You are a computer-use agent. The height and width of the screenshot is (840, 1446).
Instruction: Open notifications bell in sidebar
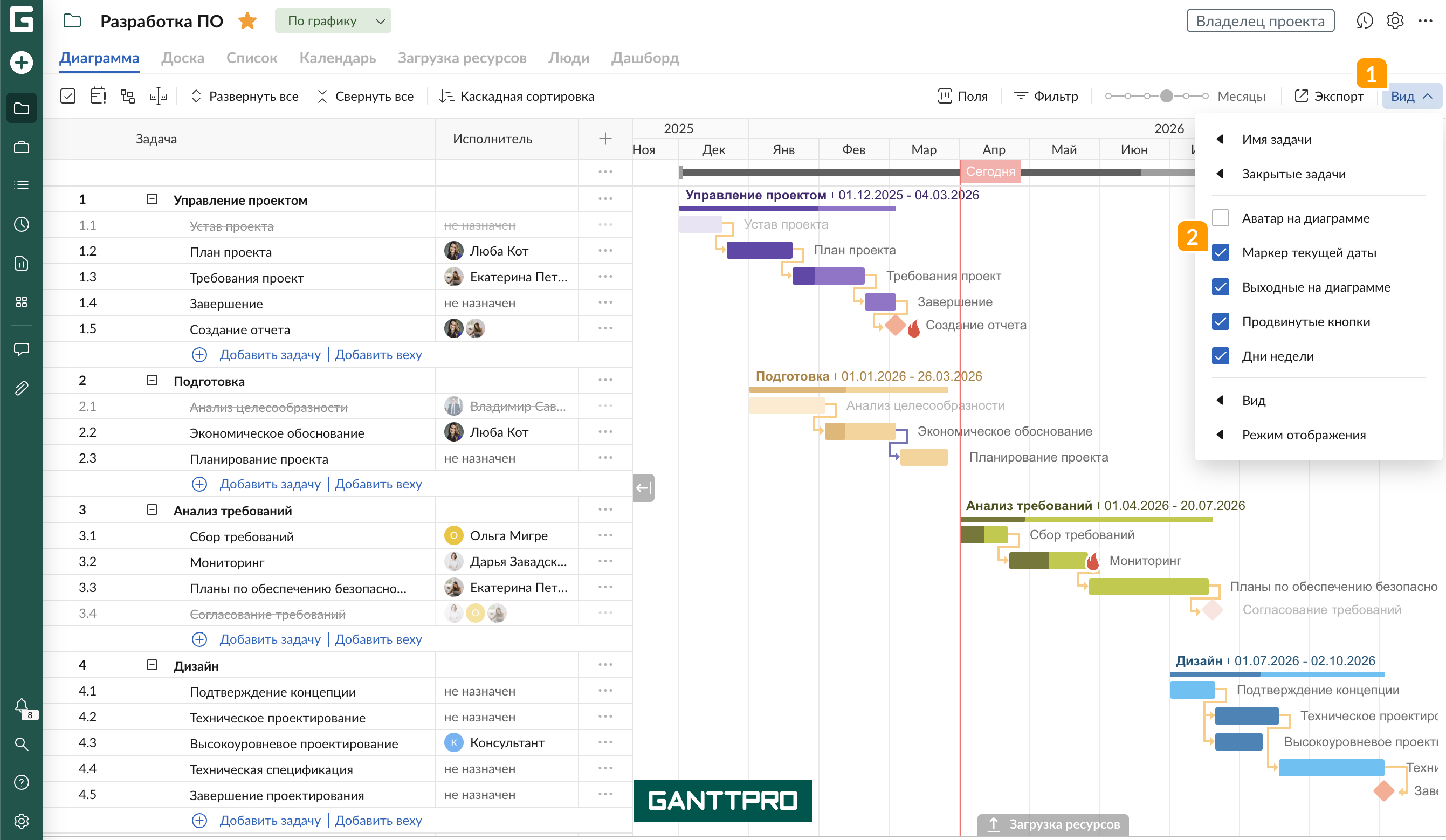[x=21, y=706]
